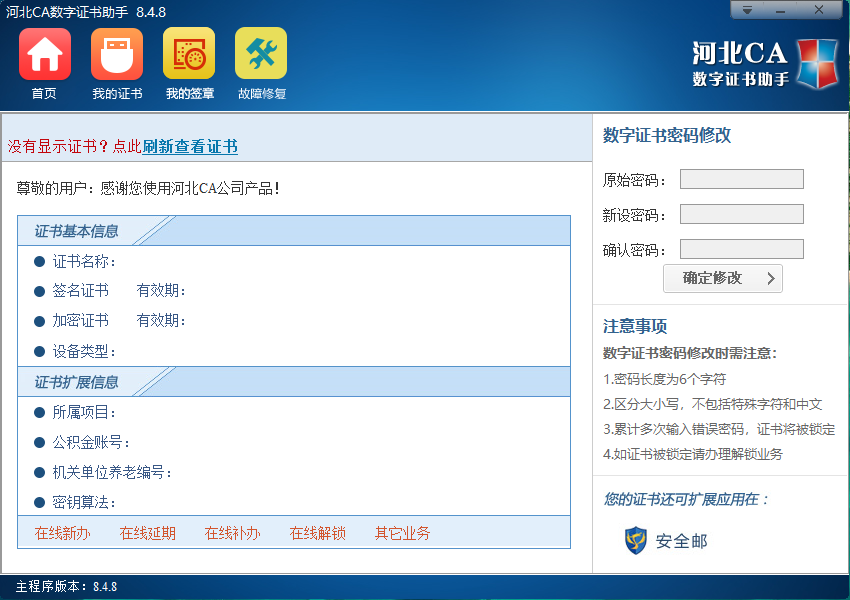Open the 我的证书 certificate icon
This screenshot has height=600, width=850.
117,54
